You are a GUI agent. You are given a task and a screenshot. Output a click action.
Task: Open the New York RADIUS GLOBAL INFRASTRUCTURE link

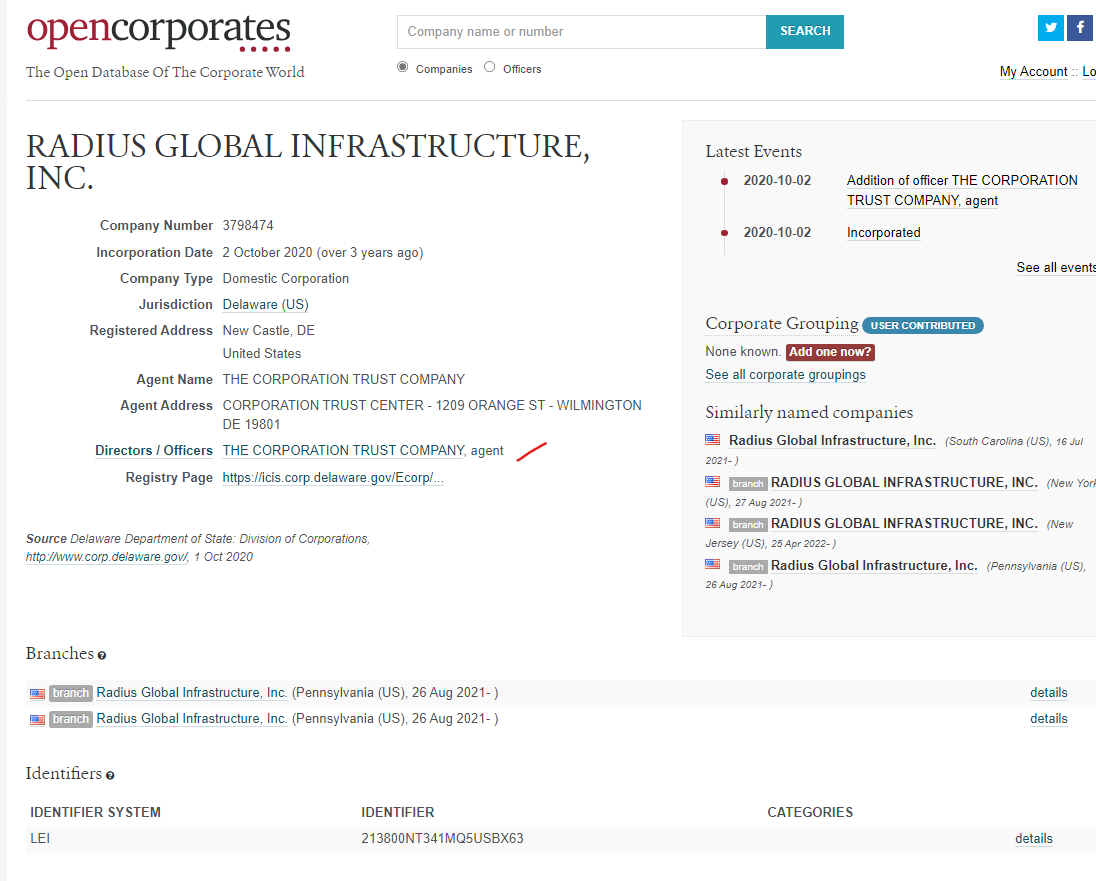[x=904, y=482]
